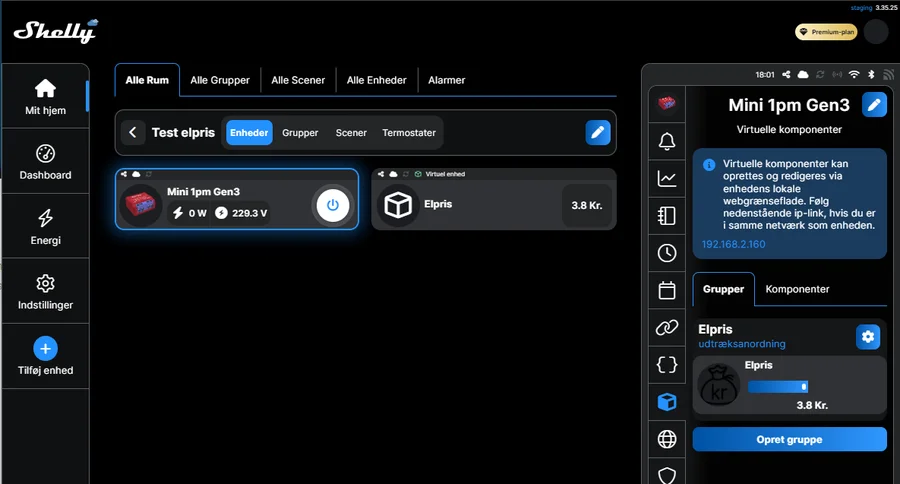
Task: Click the Shelly logo
Action: [56, 31]
